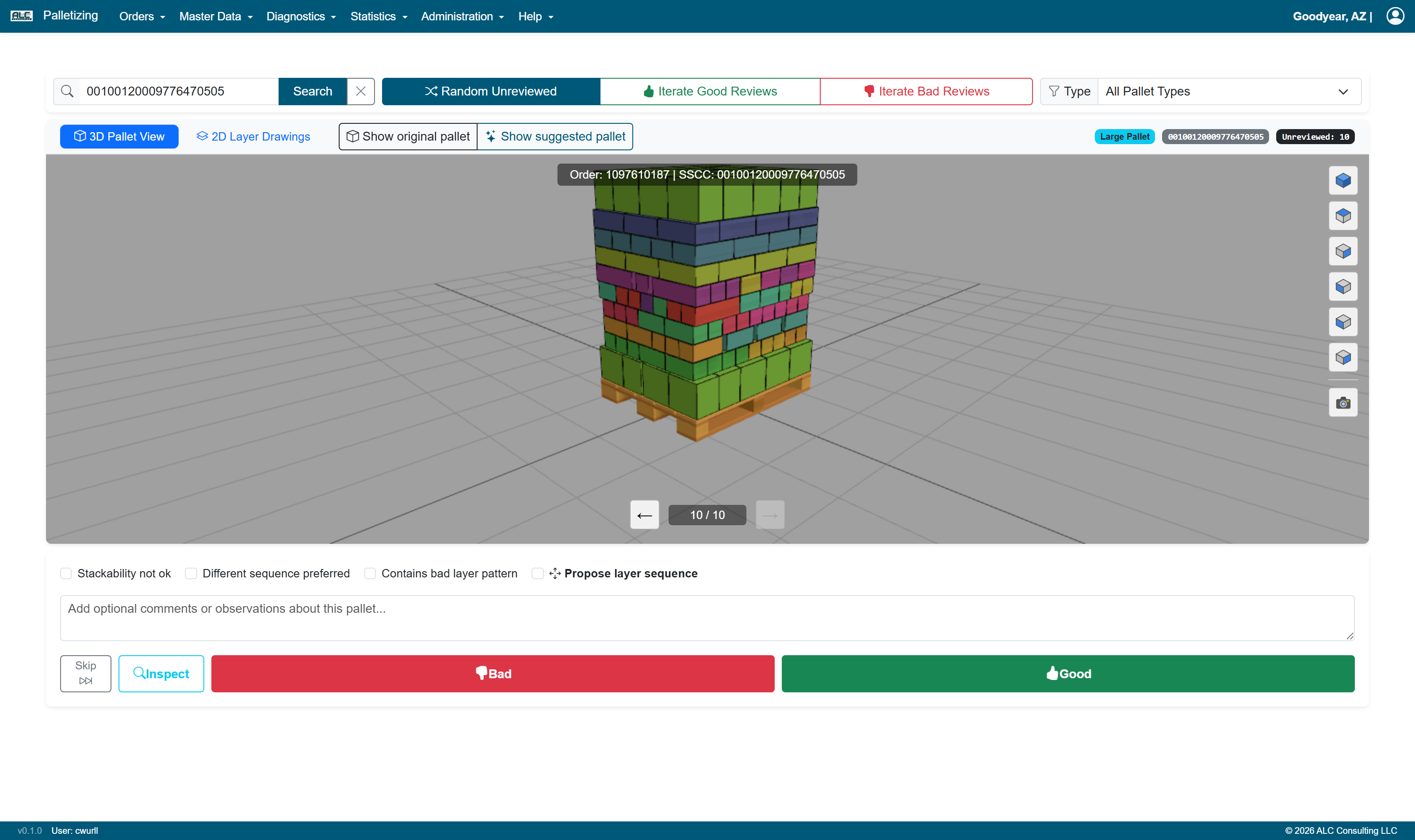The image size is (1415, 840).
Task: Inspect the current pallet
Action: (161, 674)
